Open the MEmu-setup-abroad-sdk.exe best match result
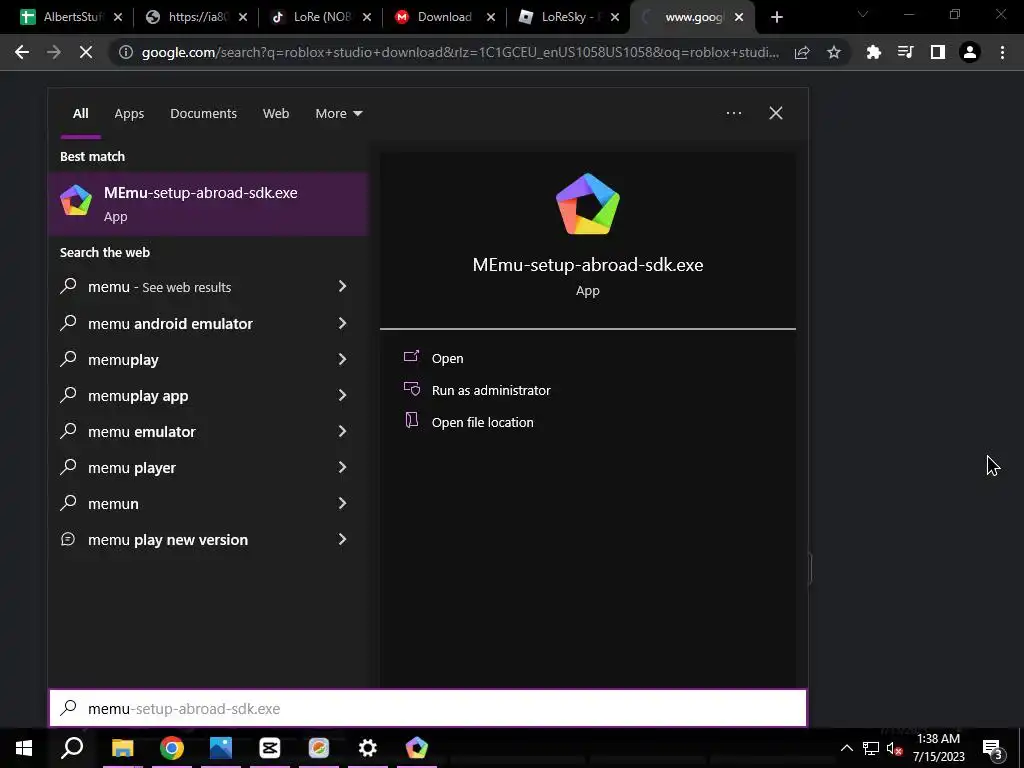The height and width of the screenshot is (768, 1024). coord(208,204)
